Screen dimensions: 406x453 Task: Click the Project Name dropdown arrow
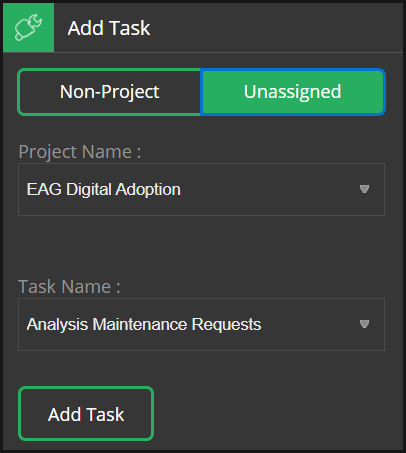[364, 189]
